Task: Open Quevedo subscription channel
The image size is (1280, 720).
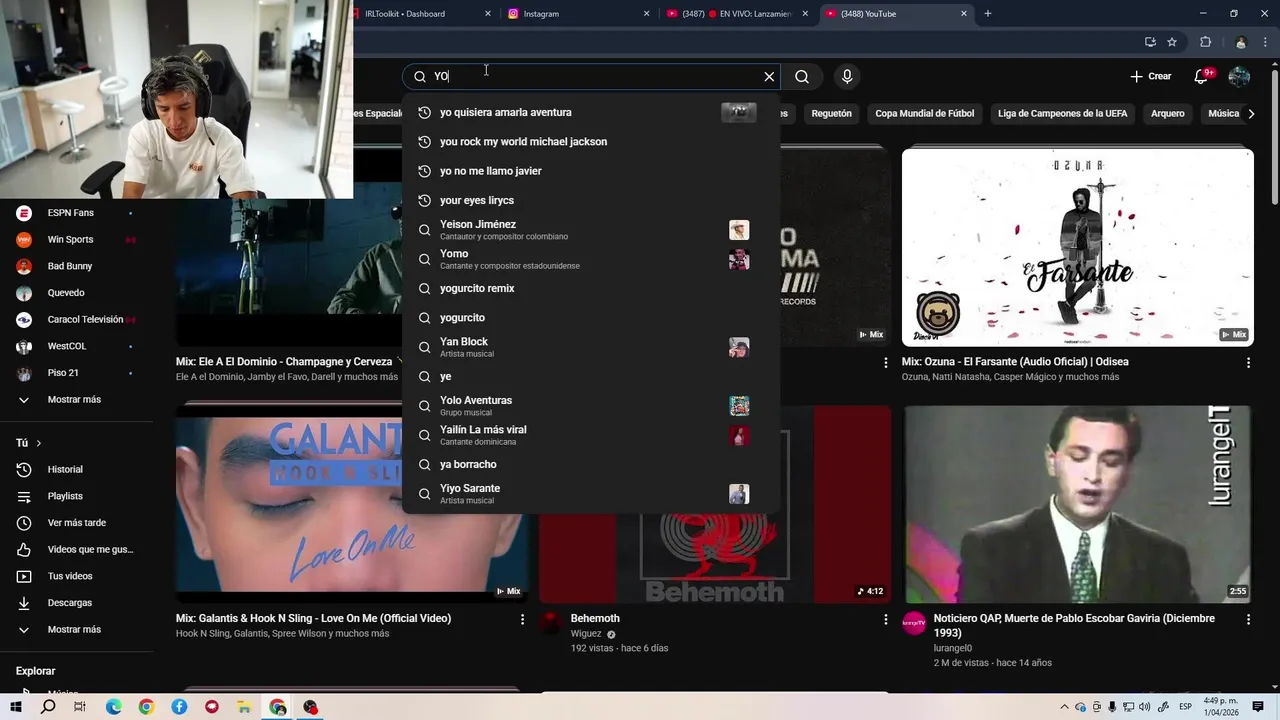Action: [x=75, y=293]
